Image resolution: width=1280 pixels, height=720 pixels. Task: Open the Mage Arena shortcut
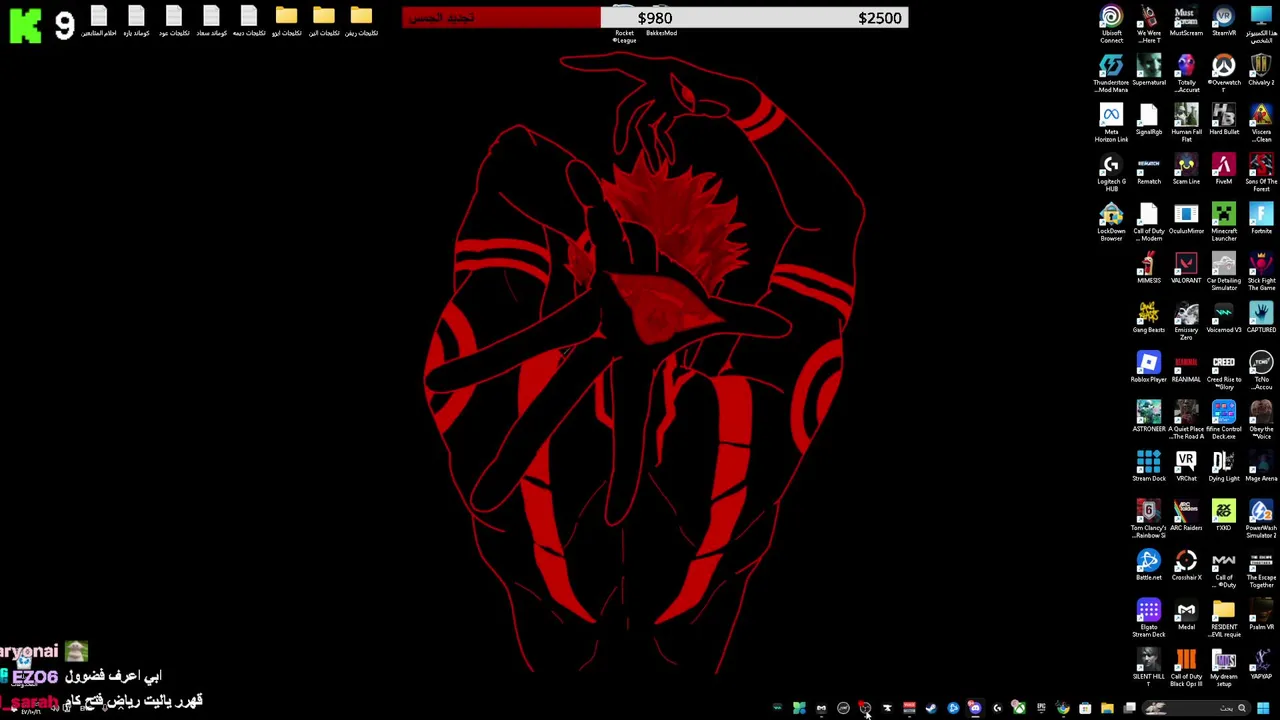pyautogui.click(x=1261, y=467)
